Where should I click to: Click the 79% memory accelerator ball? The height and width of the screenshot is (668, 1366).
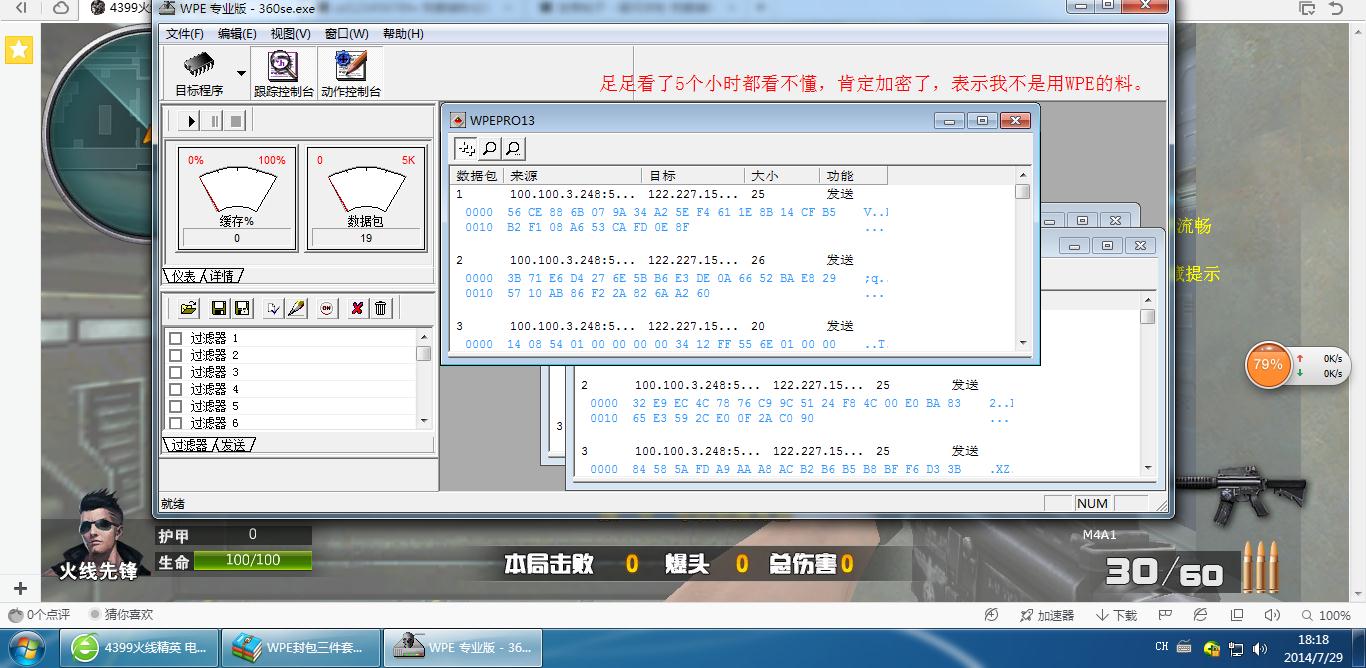point(1268,365)
